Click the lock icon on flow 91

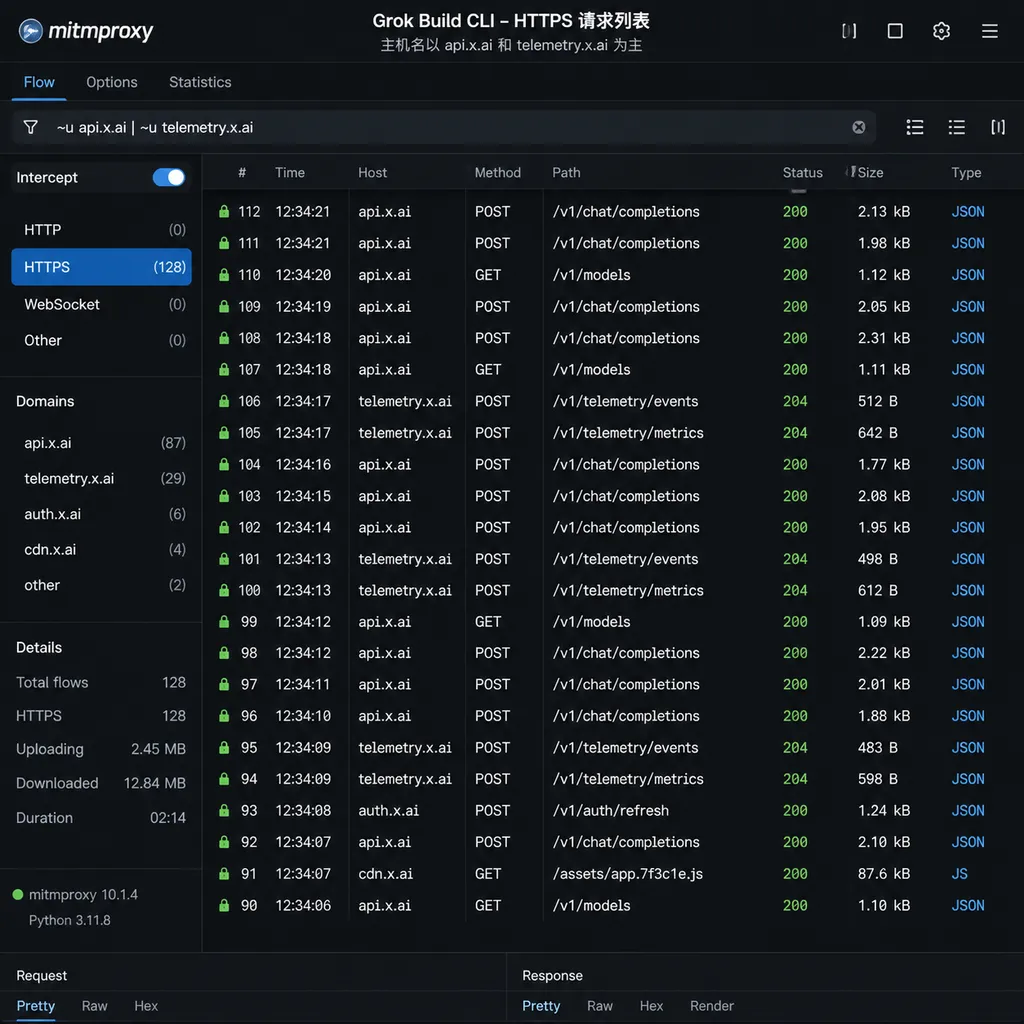coord(224,874)
